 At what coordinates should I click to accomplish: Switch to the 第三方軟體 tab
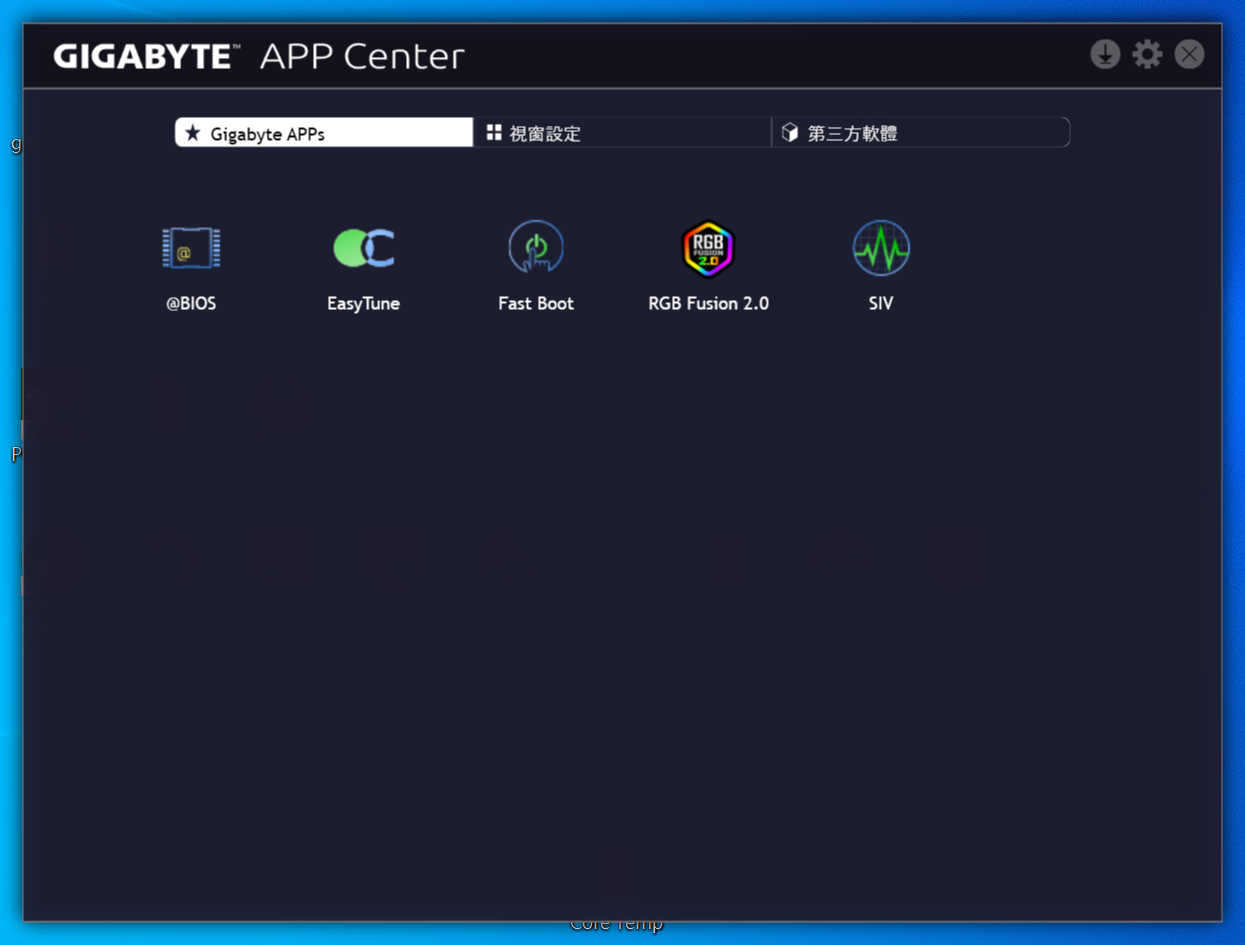[x=921, y=133]
